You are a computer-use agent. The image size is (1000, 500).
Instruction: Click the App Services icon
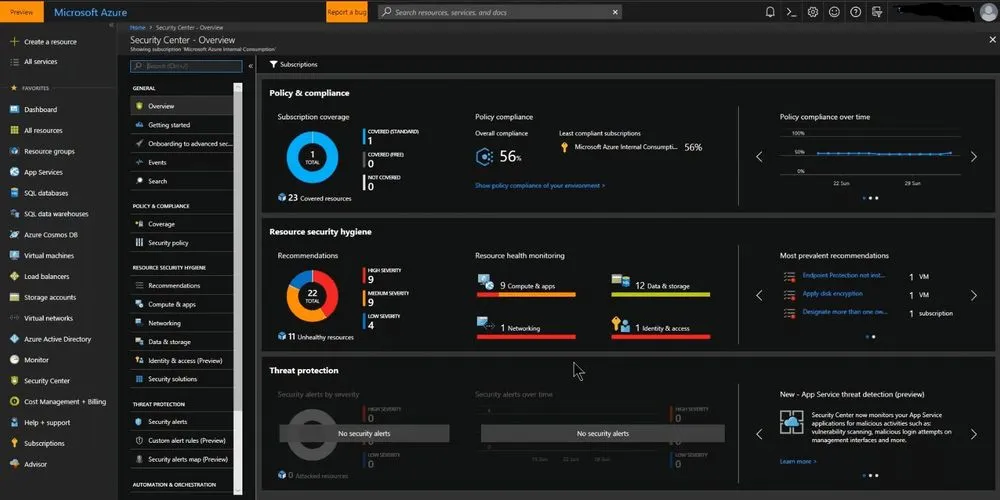coord(14,172)
